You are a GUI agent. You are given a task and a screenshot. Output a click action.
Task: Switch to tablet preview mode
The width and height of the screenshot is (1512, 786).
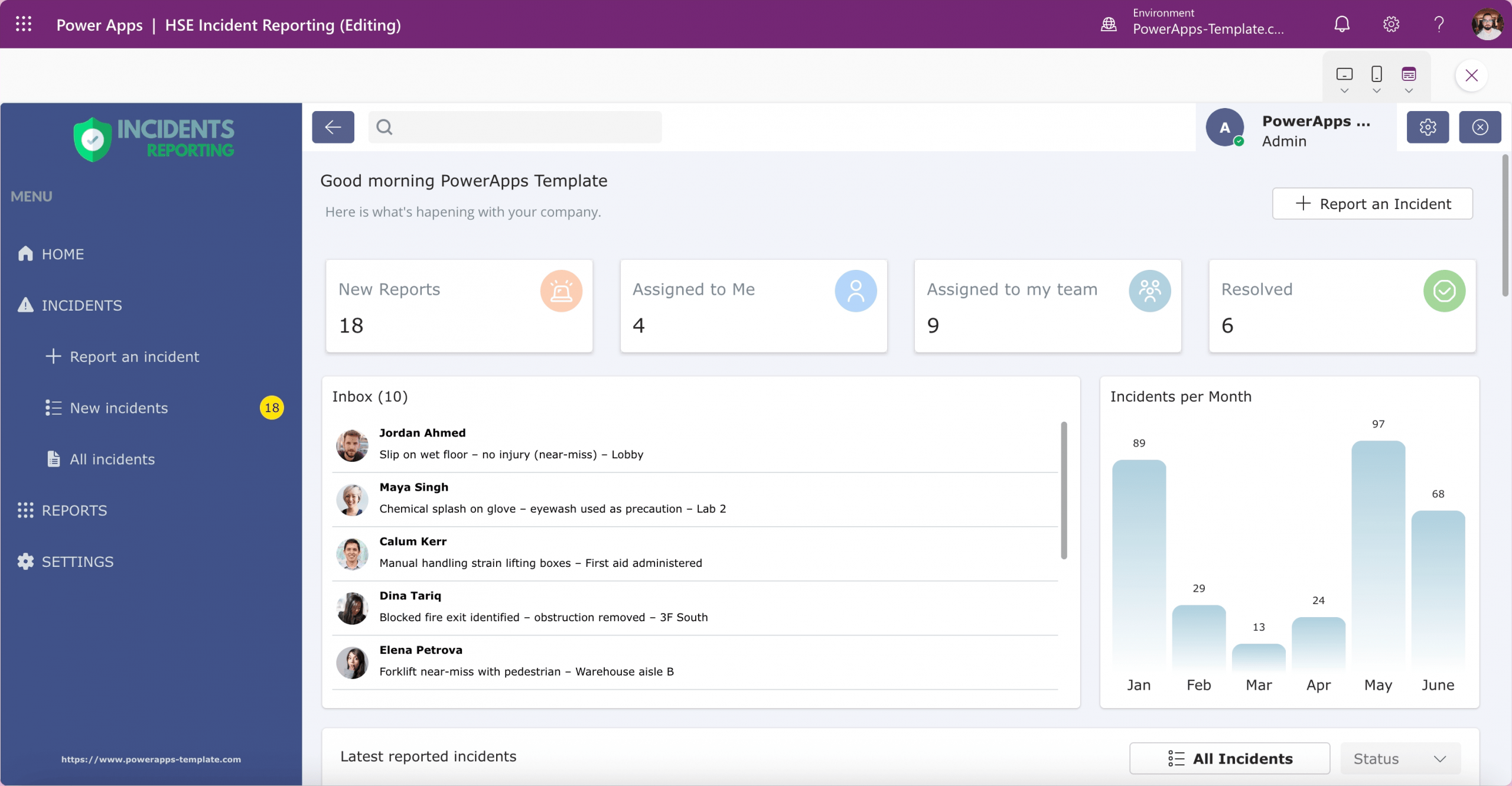pyautogui.click(x=1409, y=74)
